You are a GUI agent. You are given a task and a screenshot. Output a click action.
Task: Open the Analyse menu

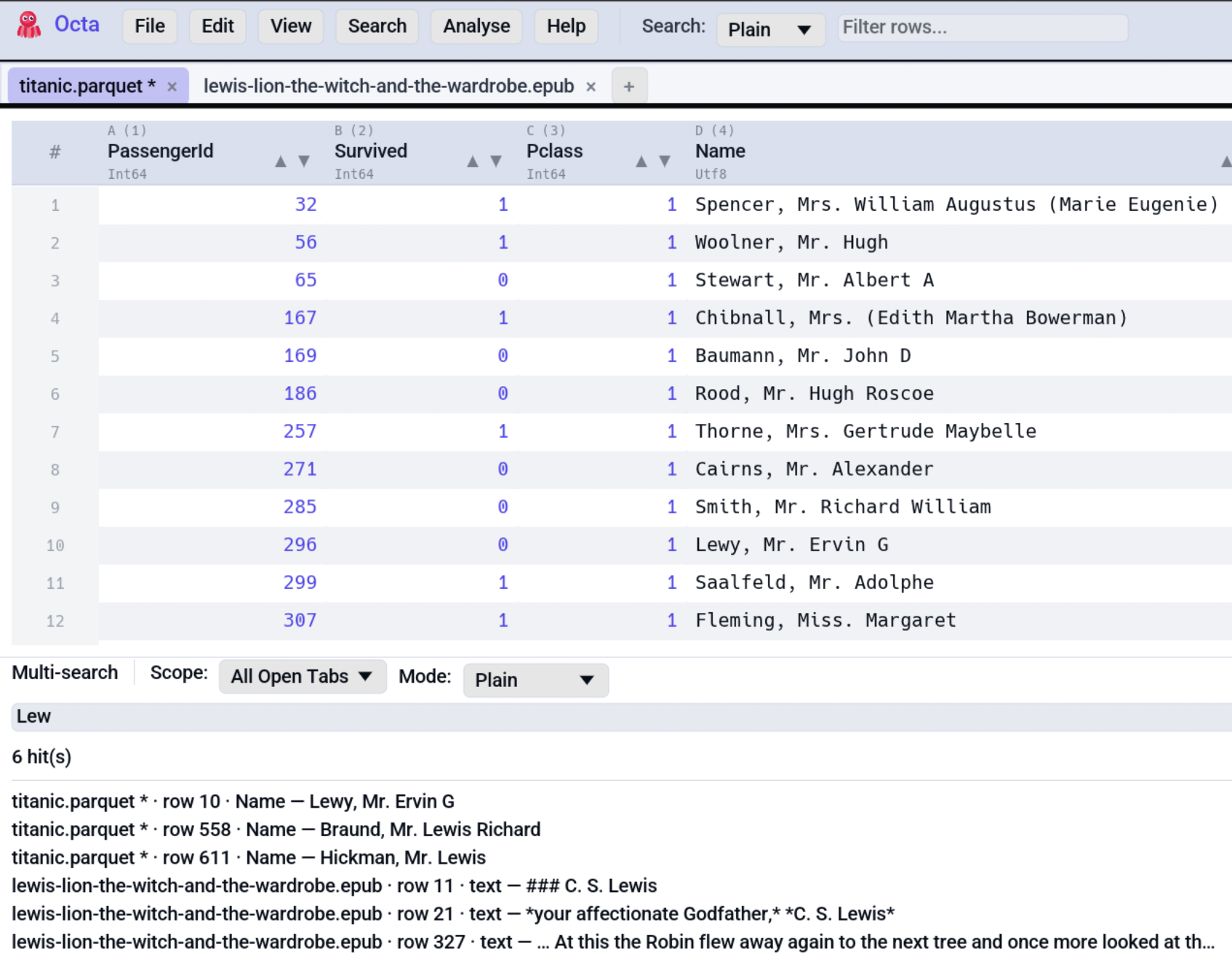point(476,26)
